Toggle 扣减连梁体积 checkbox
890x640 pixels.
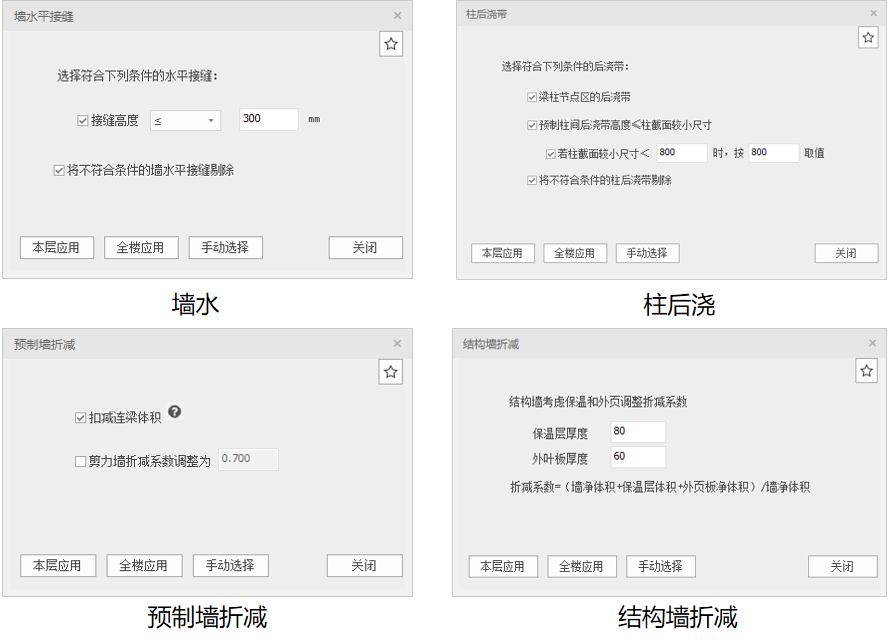tap(80, 418)
